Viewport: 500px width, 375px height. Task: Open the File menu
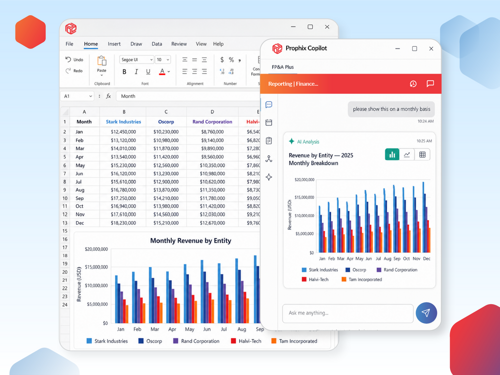[69, 44]
